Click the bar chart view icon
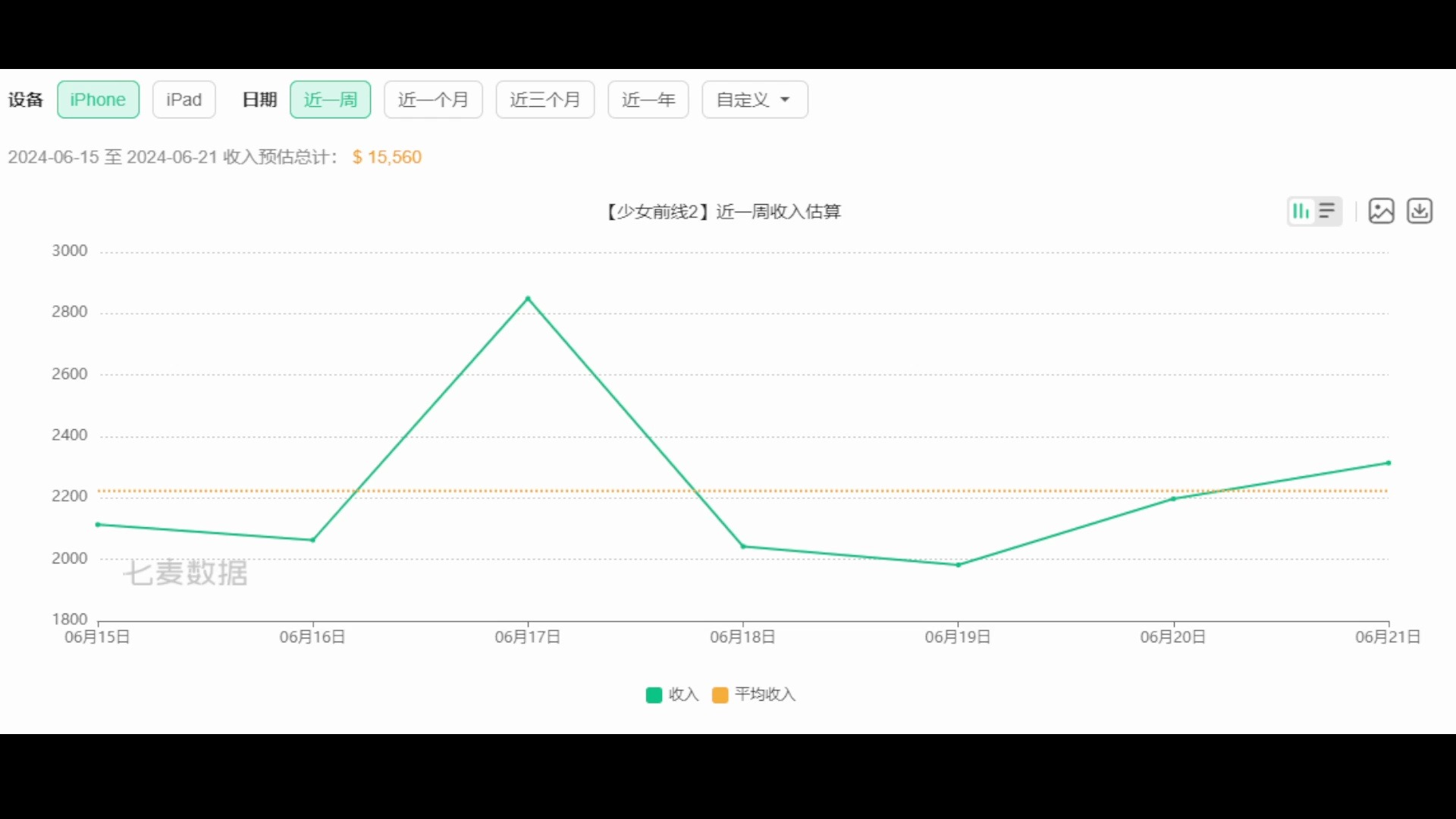This screenshot has height=819, width=1456. [x=1300, y=210]
